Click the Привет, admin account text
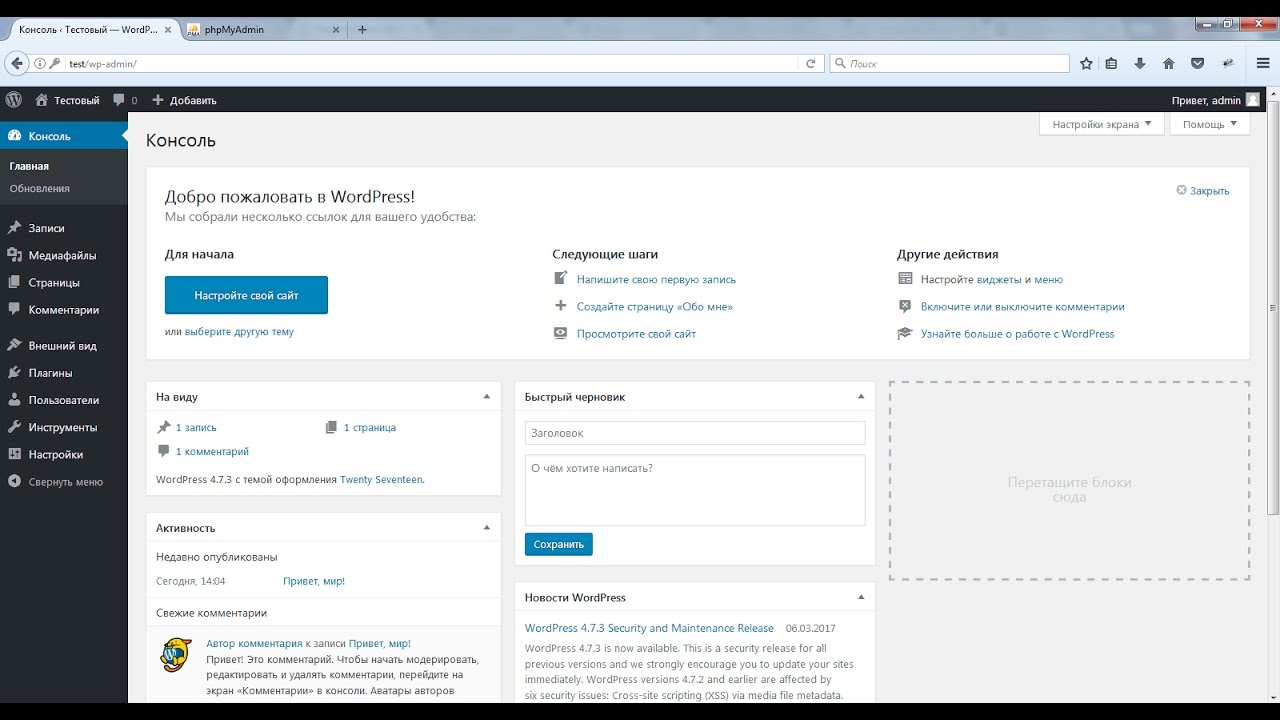This screenshot has width=1280, height=720. point(1206,100)
